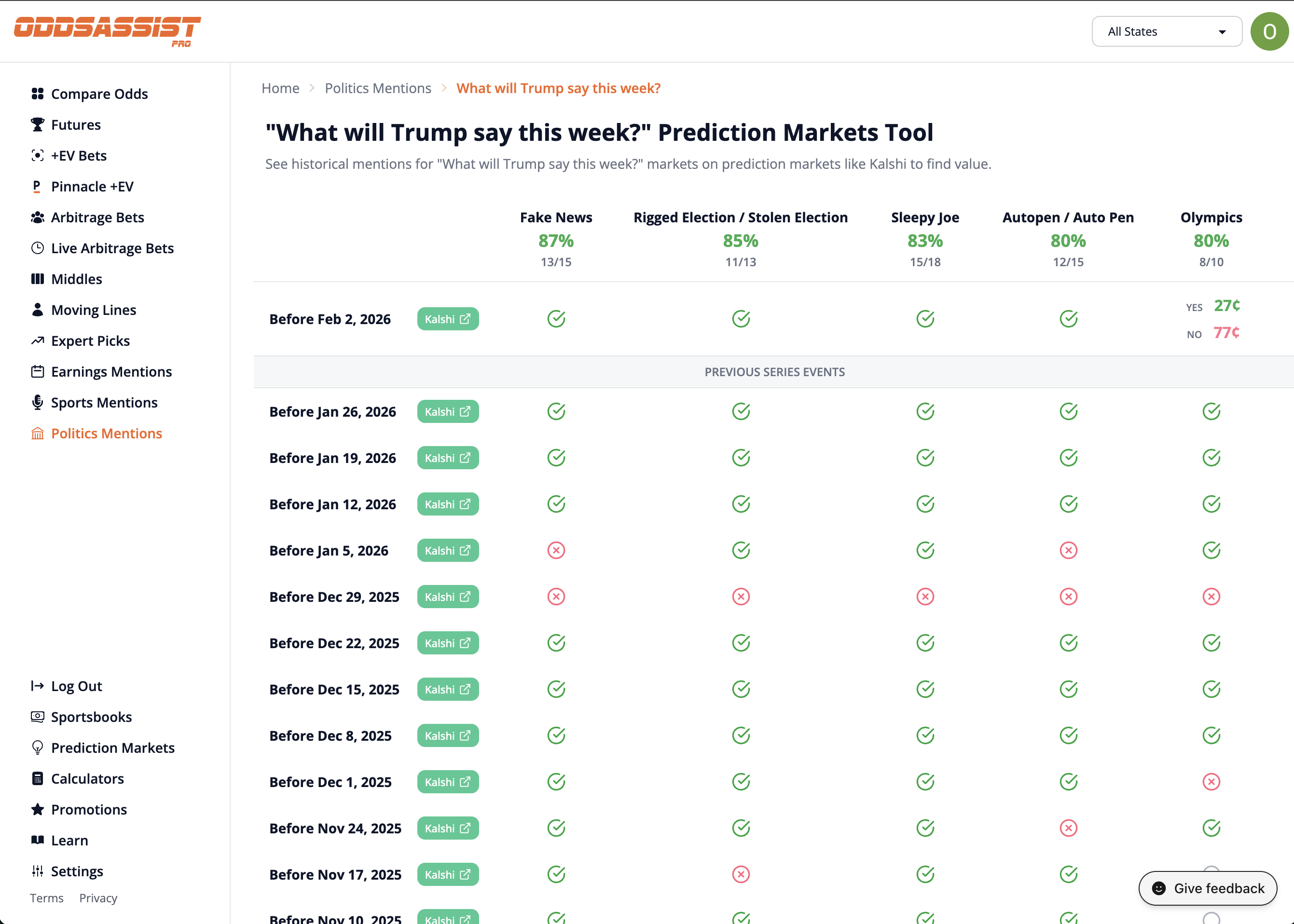1294x924 pixels.
Task: Click Sleepy Joe checkmark for Before Feb 2, 2026
Action: (925, 319)
